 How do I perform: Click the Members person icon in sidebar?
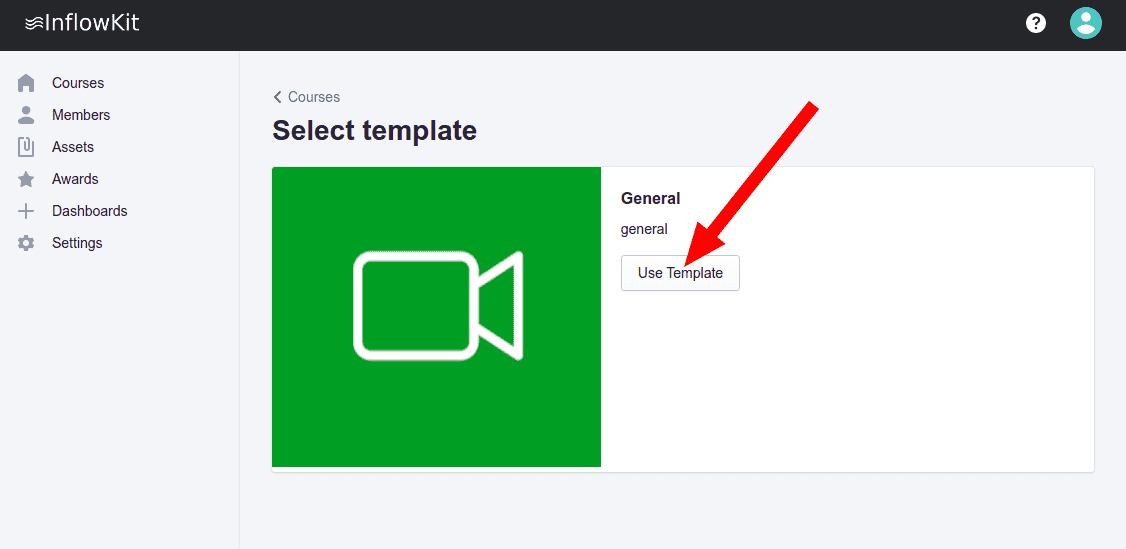click(x=26, y=115)
